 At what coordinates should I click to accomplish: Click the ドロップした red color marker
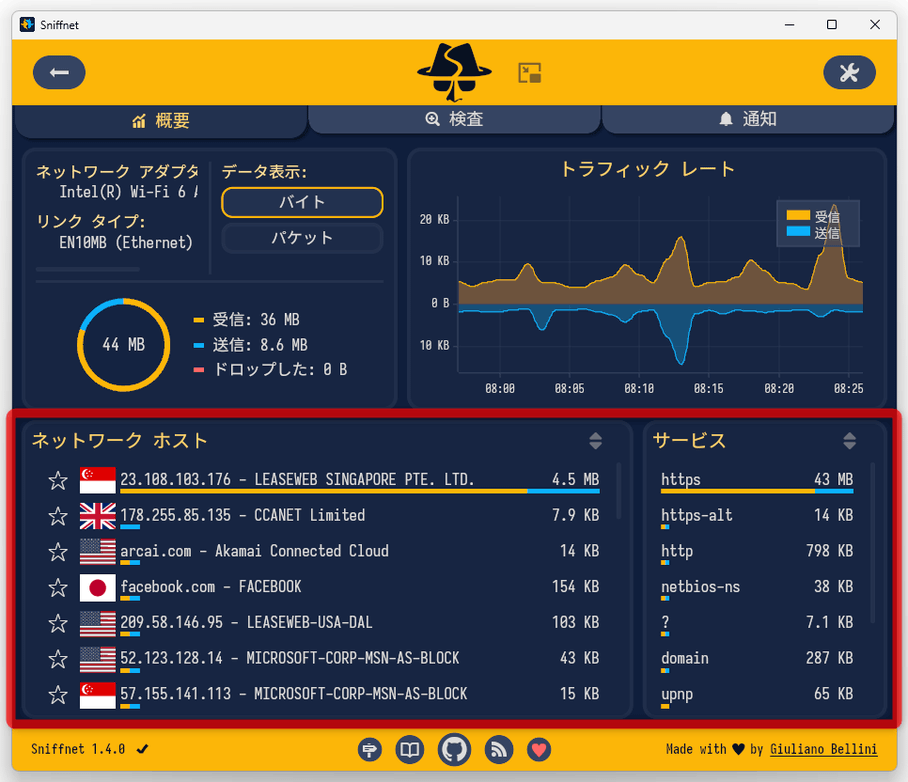pos(199,370)
